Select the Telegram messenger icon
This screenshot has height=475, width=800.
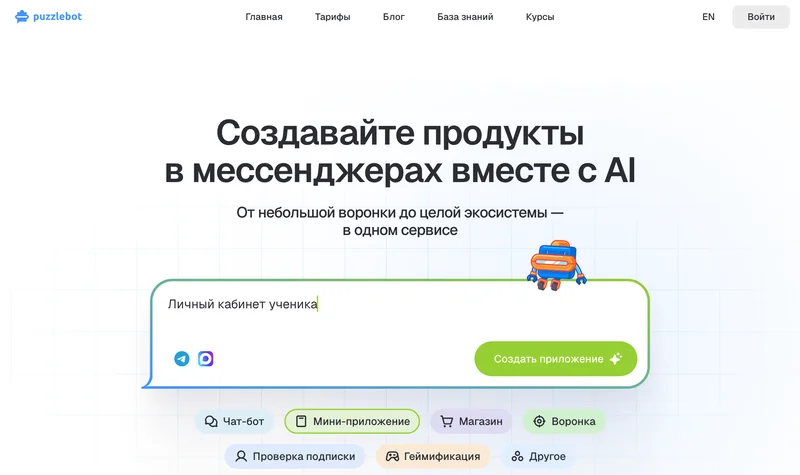(182, 359)
